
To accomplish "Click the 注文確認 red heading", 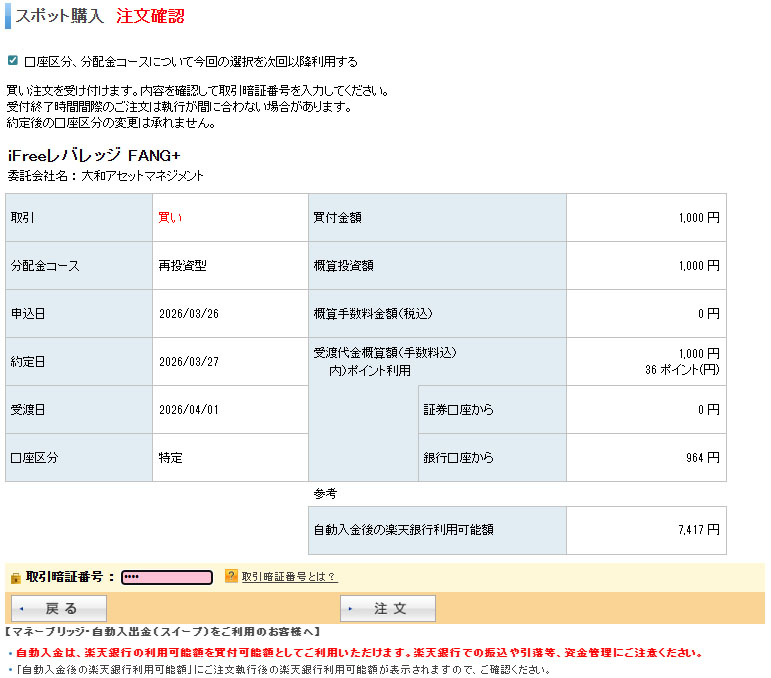I will tap(150, 17).
